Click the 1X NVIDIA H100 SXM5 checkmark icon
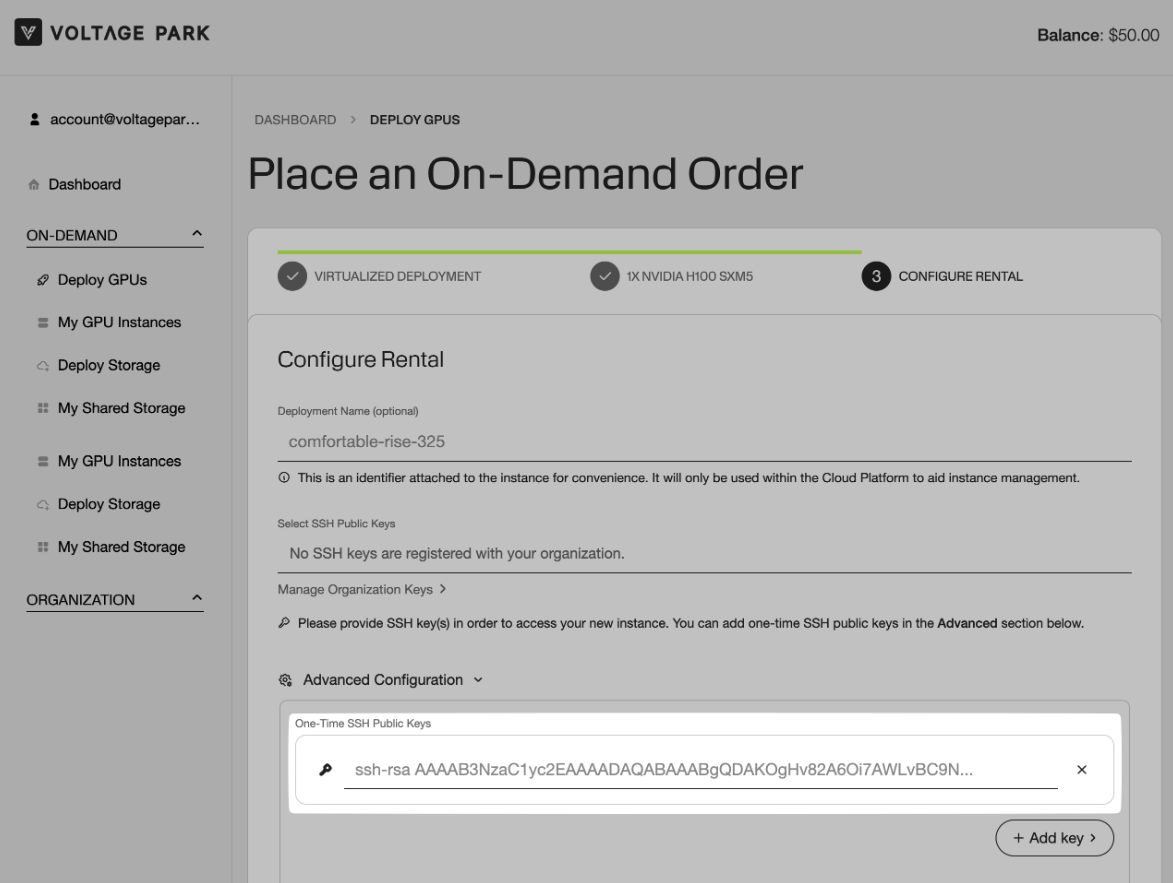 (605, 277)
